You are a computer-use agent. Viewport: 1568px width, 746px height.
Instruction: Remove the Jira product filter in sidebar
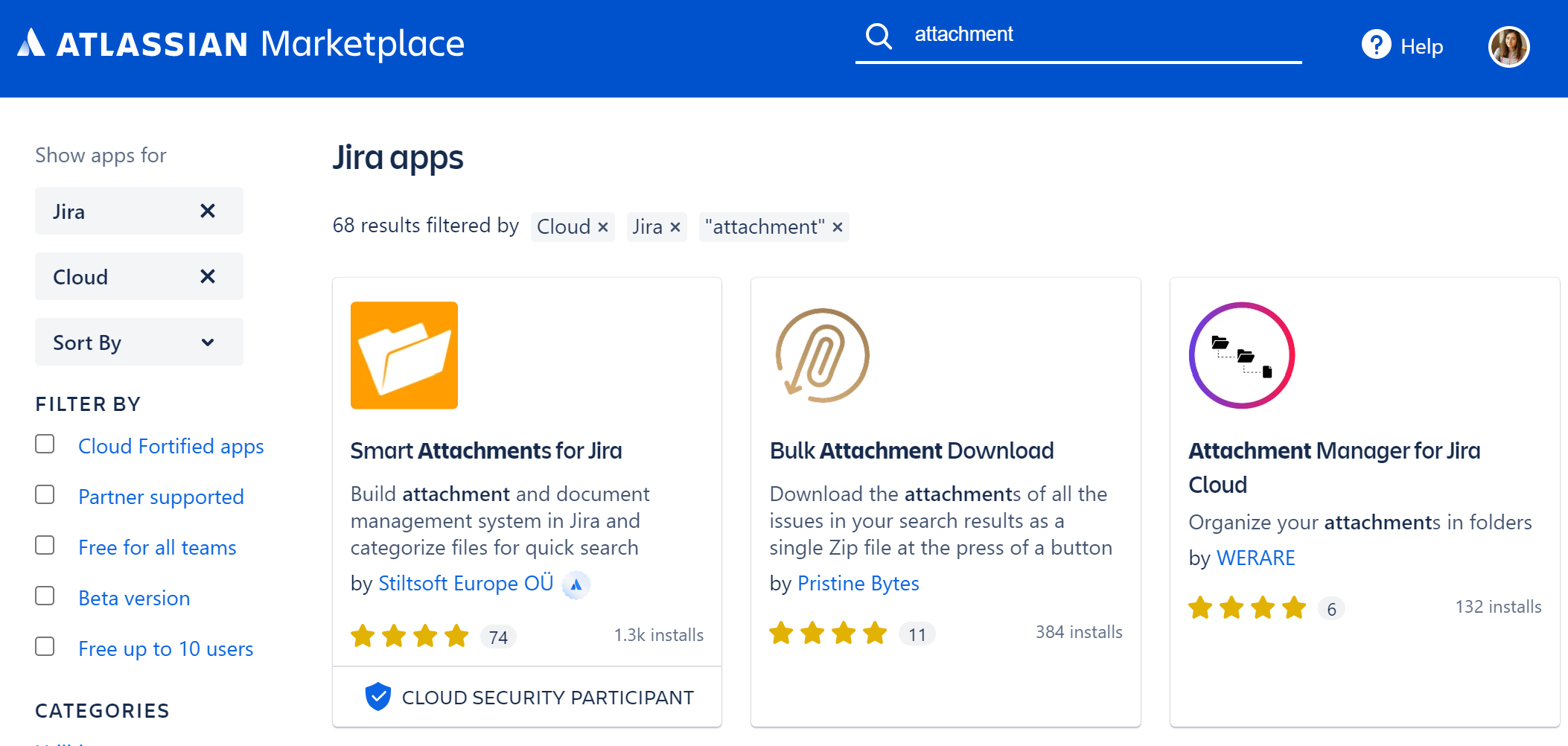point(208,211)
